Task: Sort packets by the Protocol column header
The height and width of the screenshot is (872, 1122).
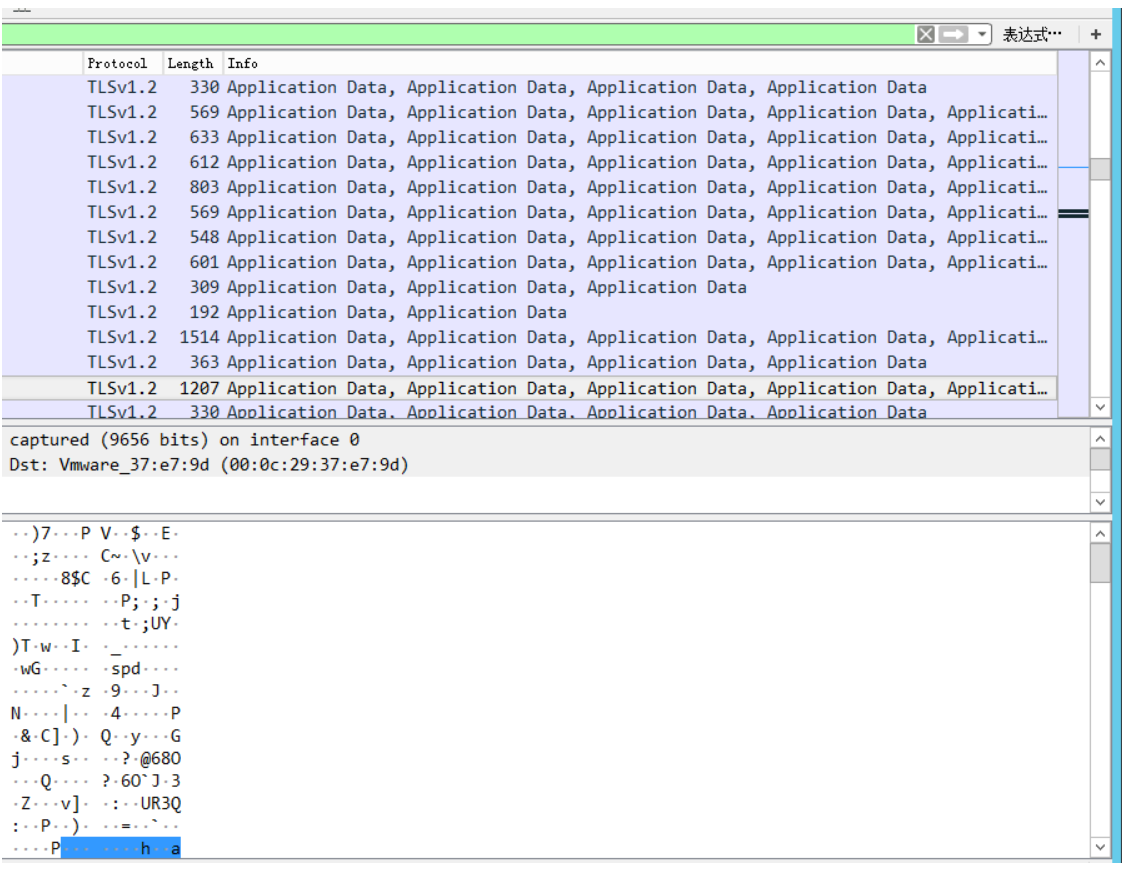Action: pyautogui.click(x=117, y=63)
